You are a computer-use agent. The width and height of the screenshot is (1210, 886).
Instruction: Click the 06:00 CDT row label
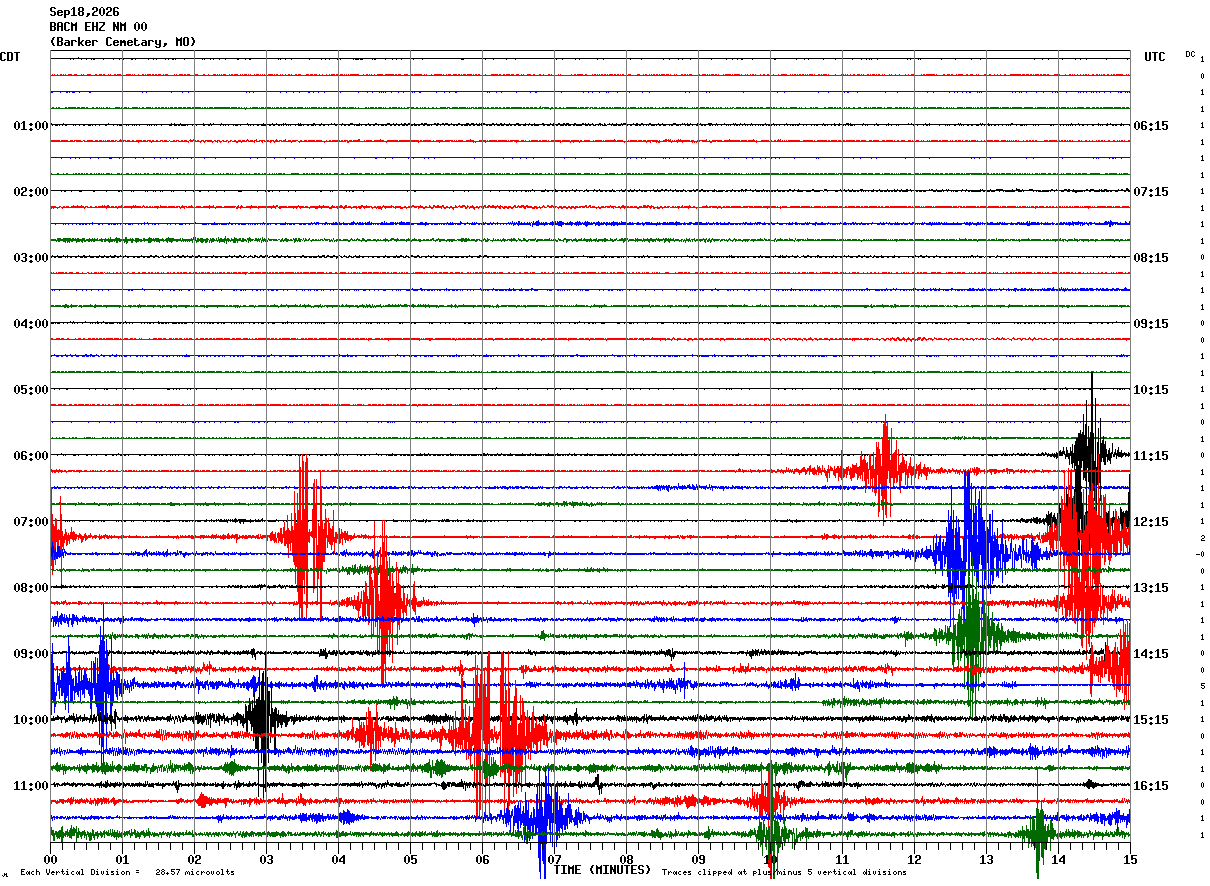[x=31, y=456]
